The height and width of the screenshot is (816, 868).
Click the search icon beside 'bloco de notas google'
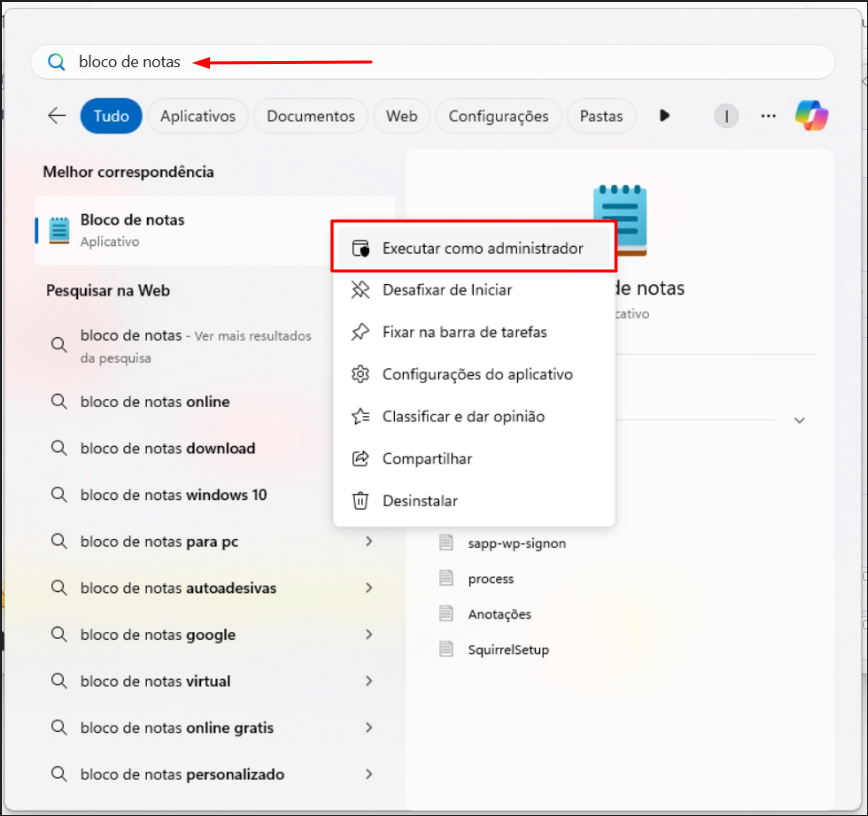[59, 634]
